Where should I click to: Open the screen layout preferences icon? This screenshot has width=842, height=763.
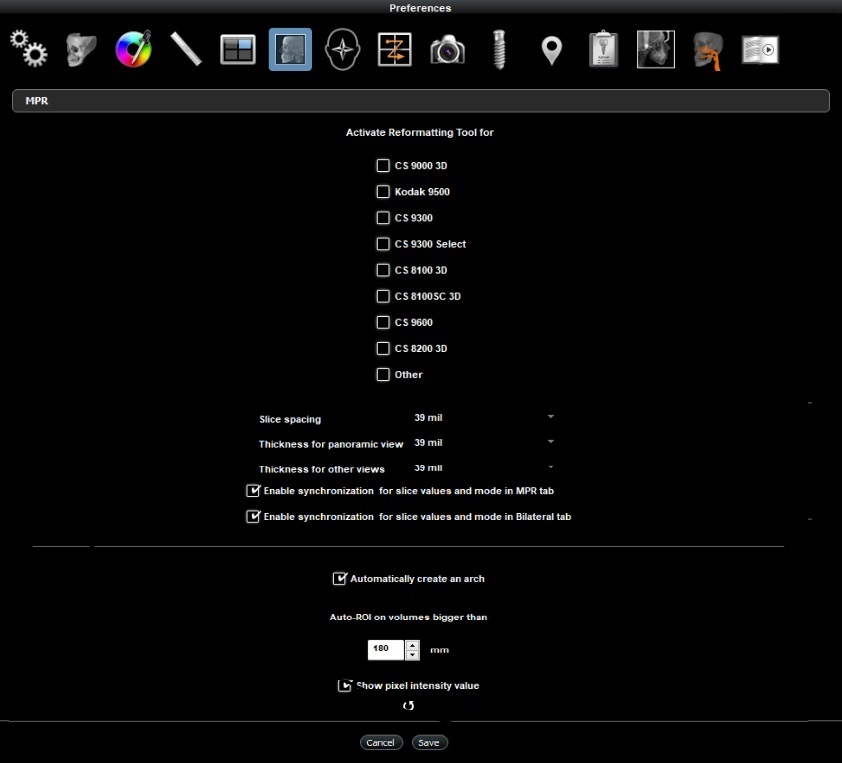(238, 49)
